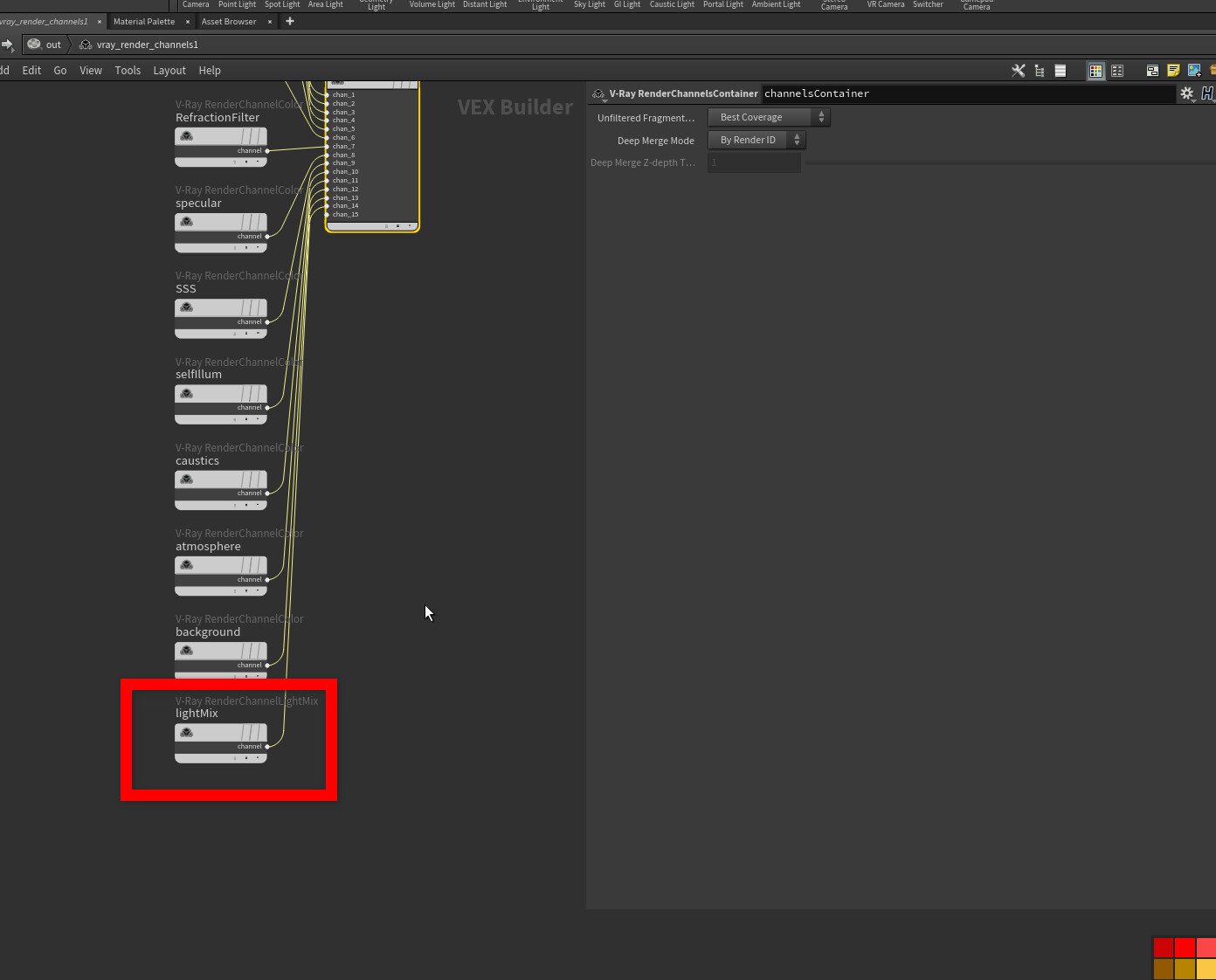Toggle flags stripes on atmosphere node

(252, 564)
